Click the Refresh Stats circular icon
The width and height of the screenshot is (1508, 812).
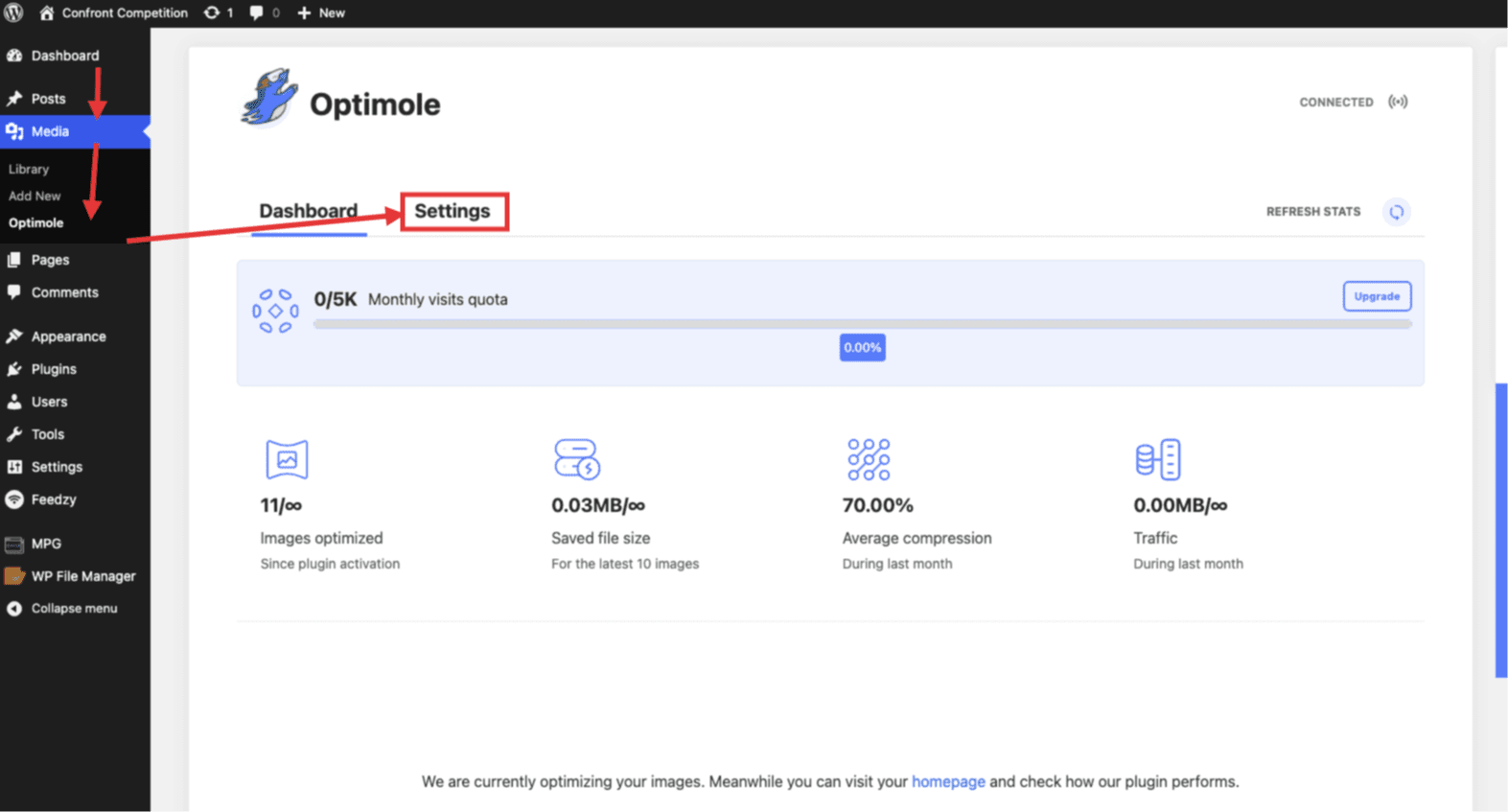click(x=1396, y=212)
